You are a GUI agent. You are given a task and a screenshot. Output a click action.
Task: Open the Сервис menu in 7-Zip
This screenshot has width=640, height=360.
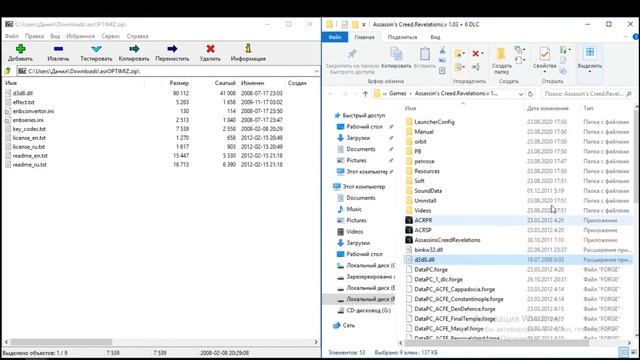click(x=111, y=36)
